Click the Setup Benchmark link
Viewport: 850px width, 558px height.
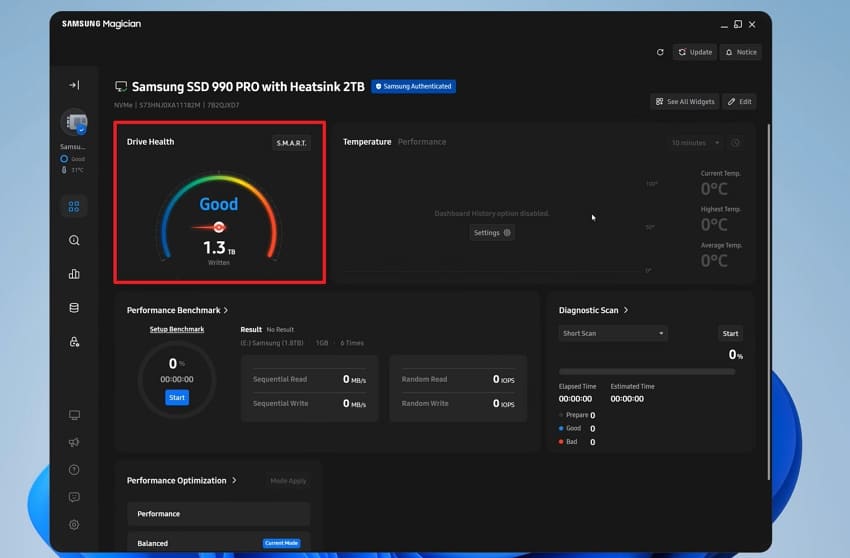click(177, 329)
